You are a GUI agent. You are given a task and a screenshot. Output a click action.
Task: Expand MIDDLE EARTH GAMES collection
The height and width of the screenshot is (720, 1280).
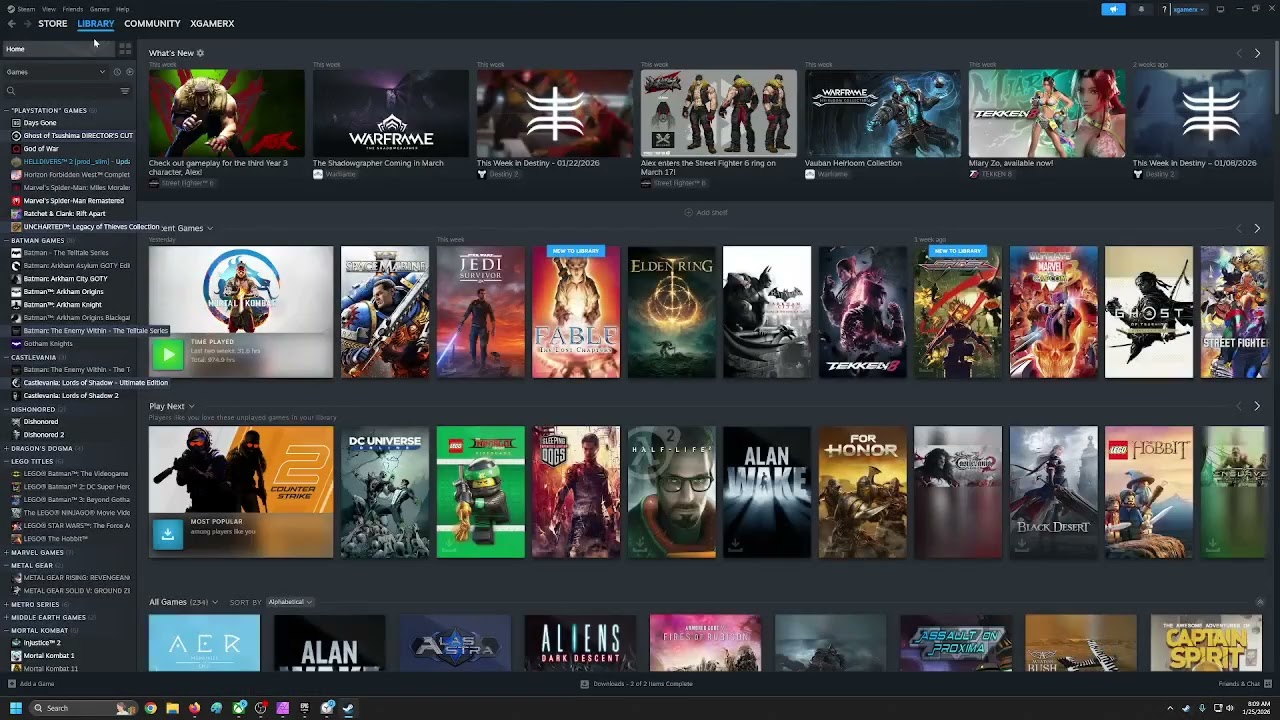pyautogui.click(x=6, y=617)
